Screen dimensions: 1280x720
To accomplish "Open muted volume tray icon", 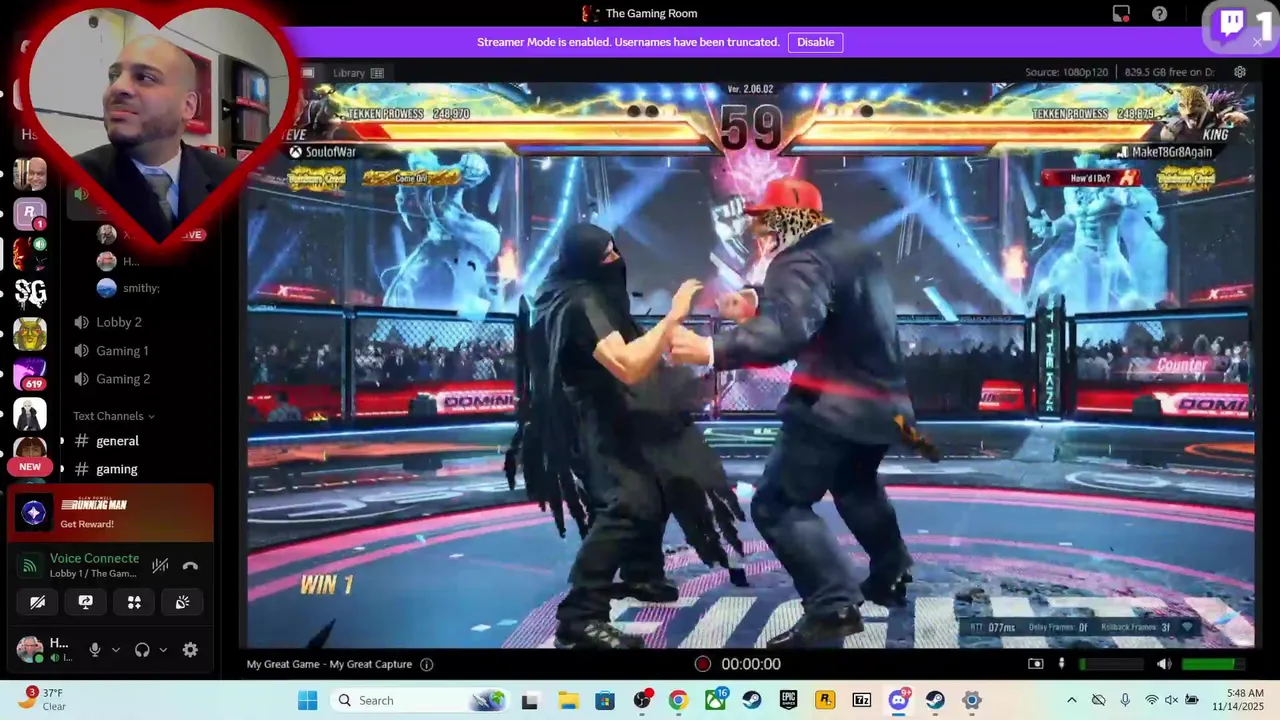I will tap(1171, 700).
